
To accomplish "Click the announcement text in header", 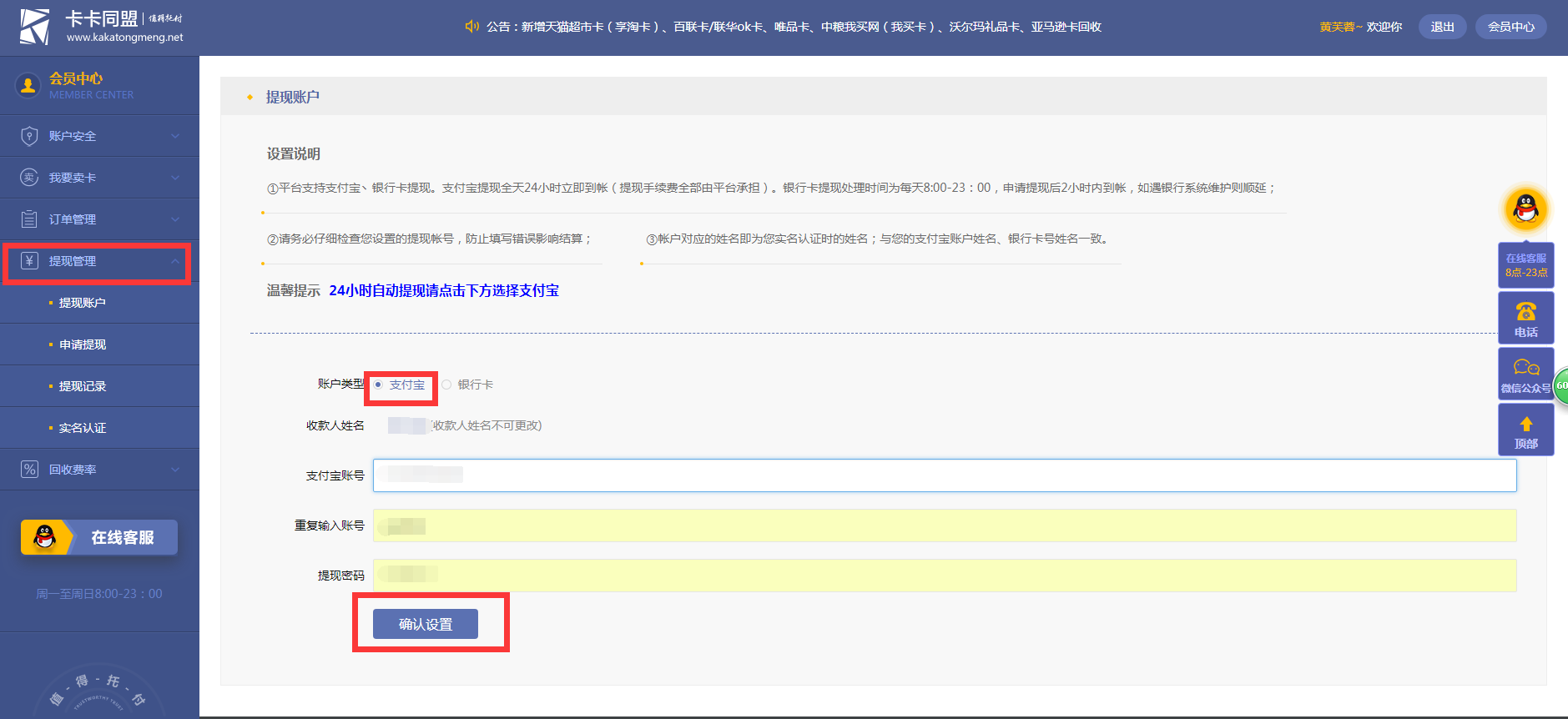I will coord(794,27).
